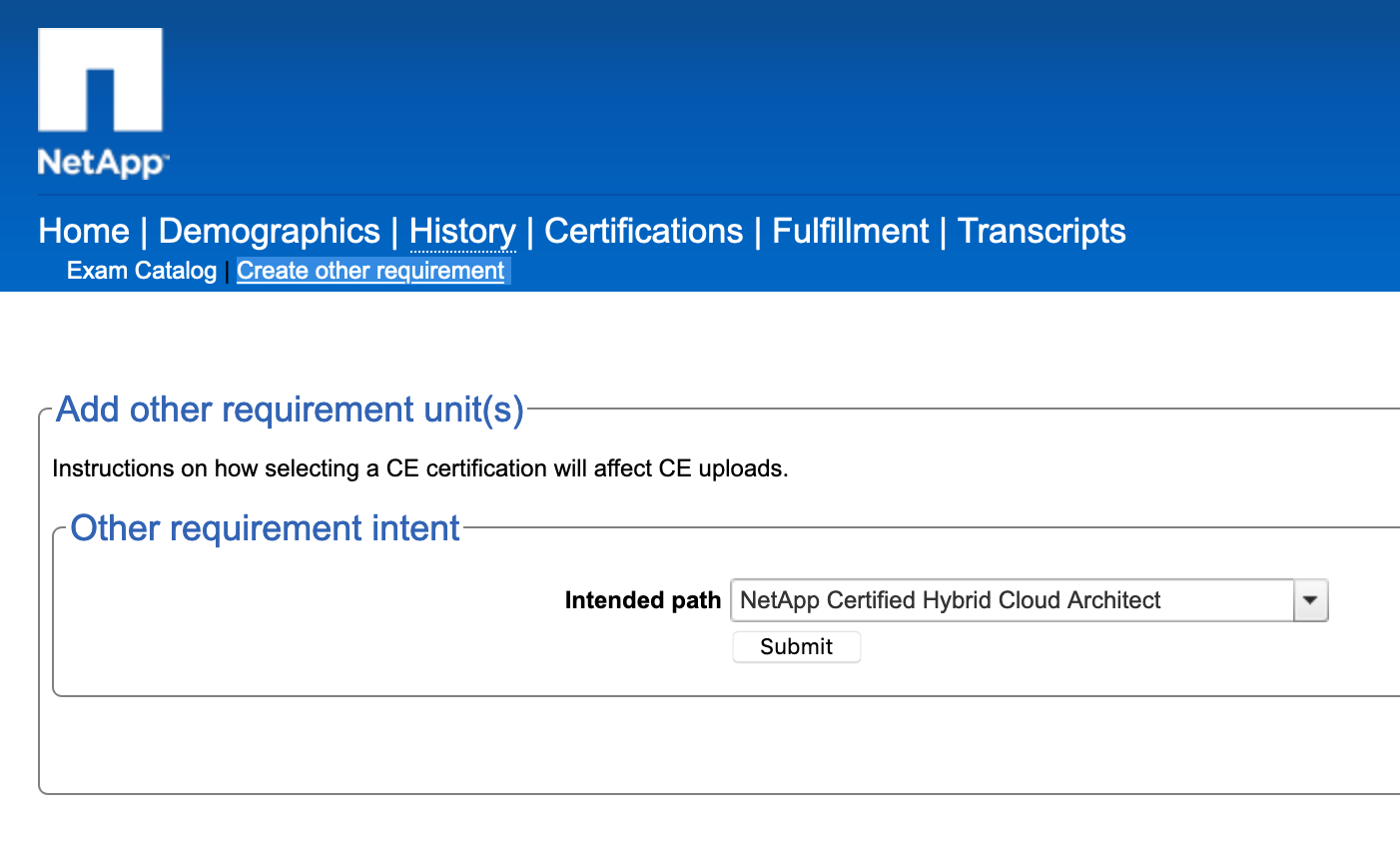Open the Fulfillment page
The image size is (1400, 841).
click(x=851, y=232)
